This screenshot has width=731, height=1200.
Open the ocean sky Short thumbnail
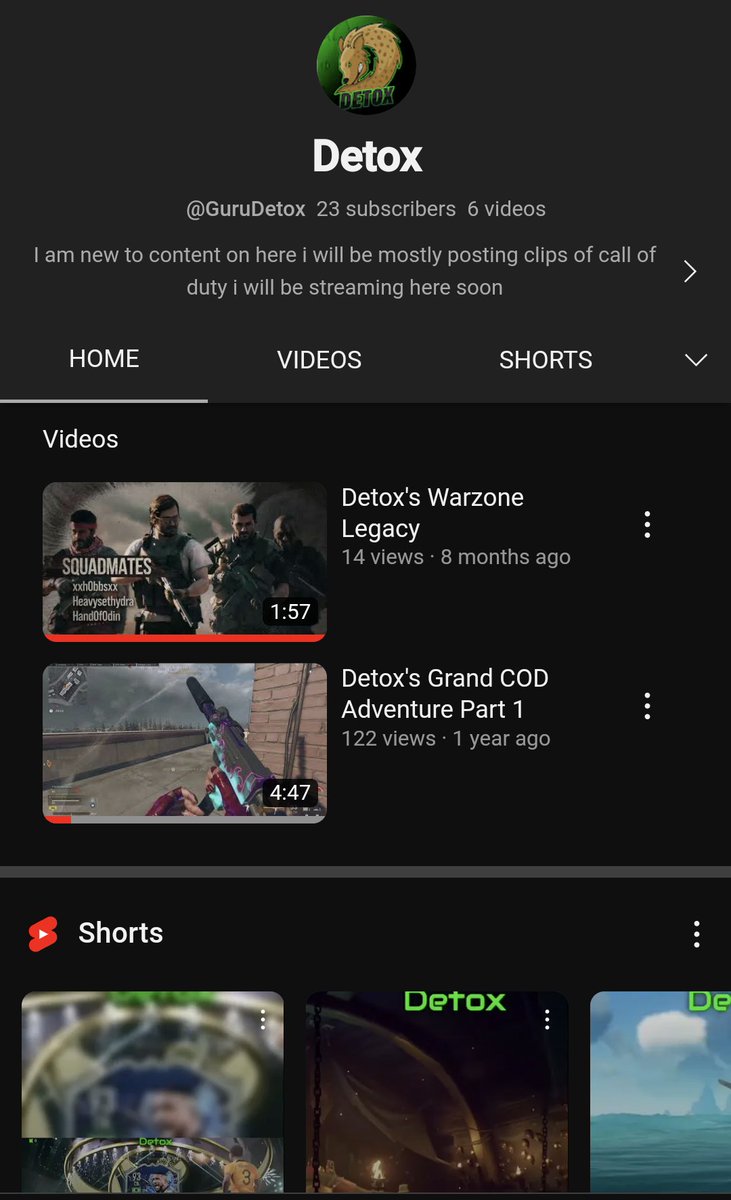point(660,1091)
